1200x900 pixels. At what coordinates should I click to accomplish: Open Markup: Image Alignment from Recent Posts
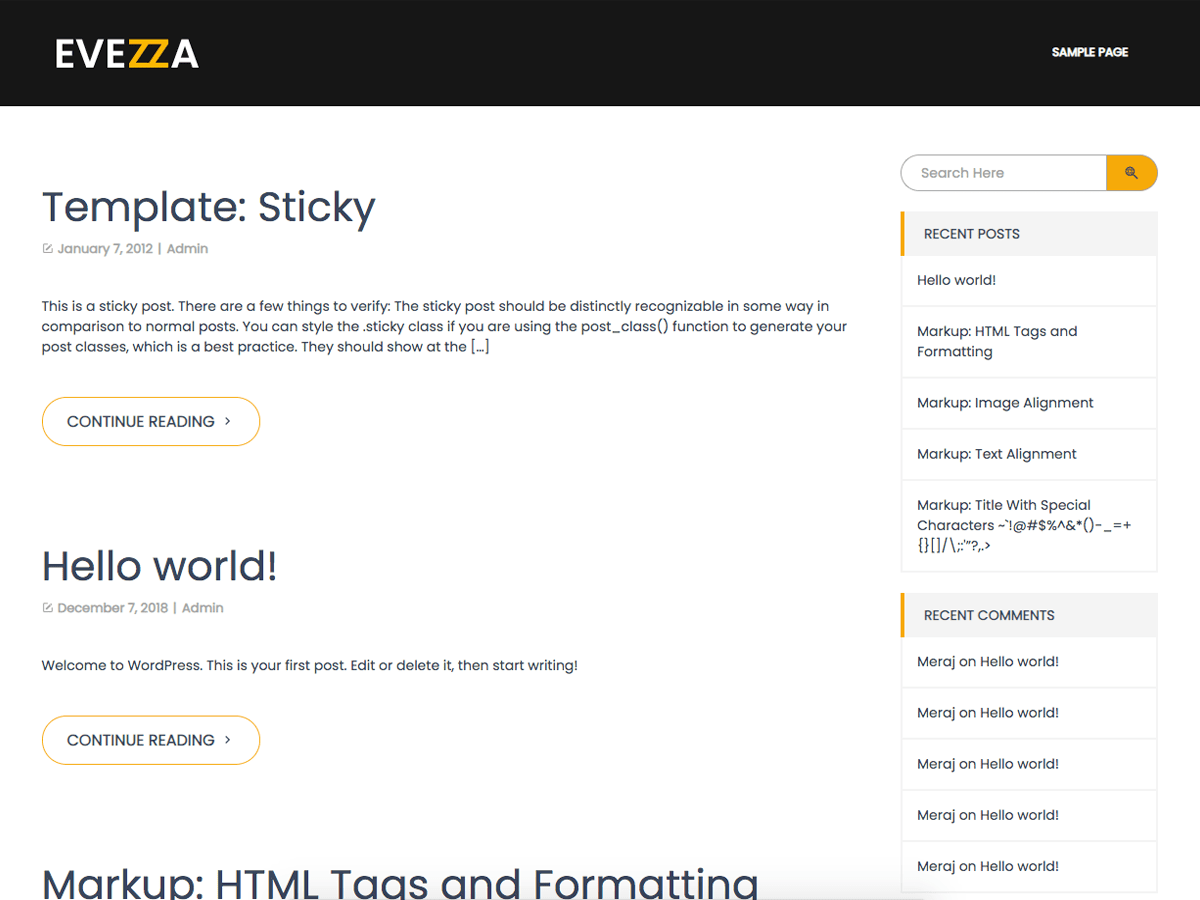1005,402
